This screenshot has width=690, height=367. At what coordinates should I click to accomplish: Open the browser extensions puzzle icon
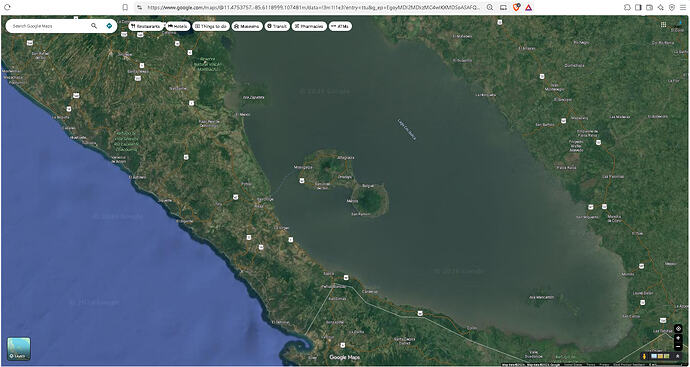[x=627, y=7]
